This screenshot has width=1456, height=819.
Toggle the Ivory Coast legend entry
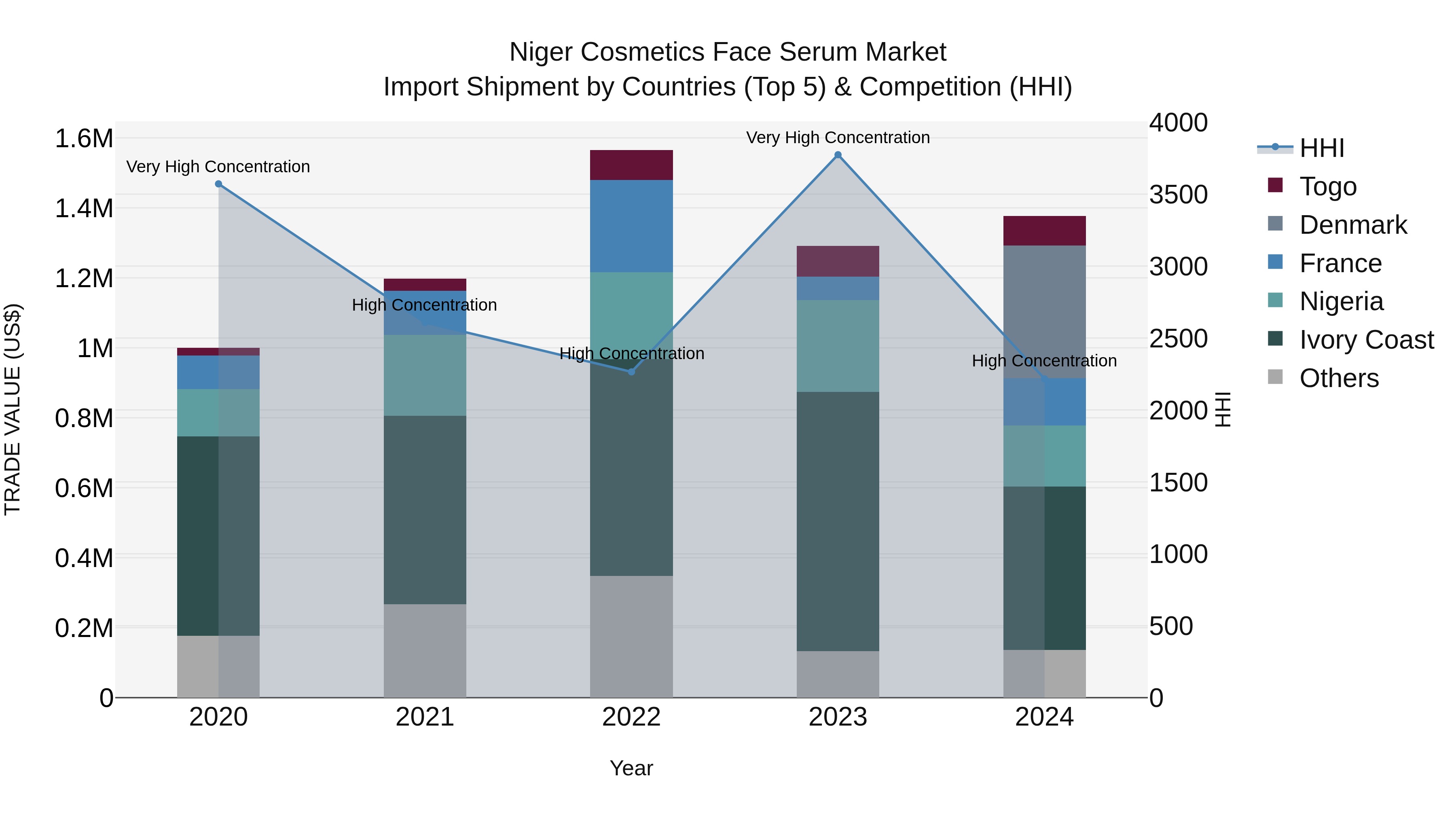click(1351, 339)
